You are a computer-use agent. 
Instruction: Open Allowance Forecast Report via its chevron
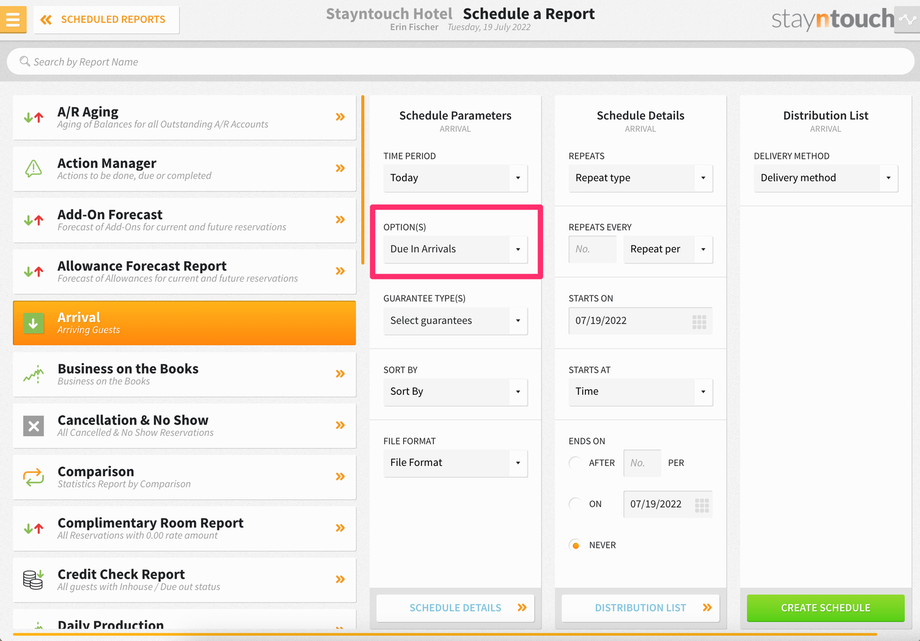(x=340, y=271)
